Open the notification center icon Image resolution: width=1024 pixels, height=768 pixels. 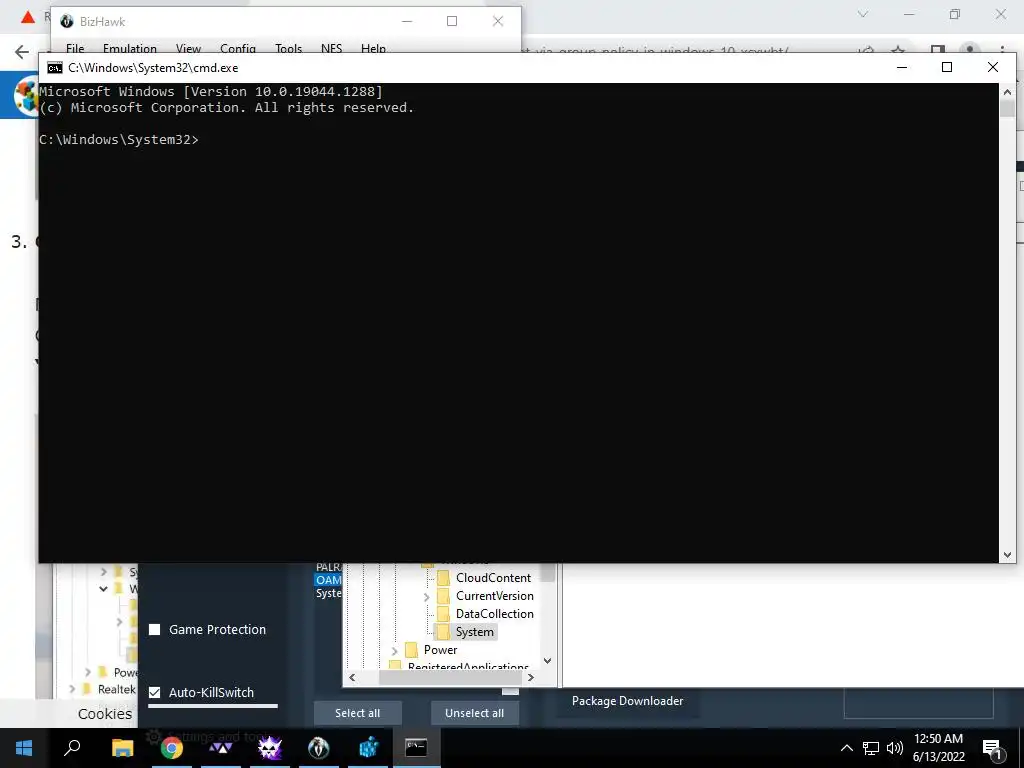pyautogui.click(x=992, y=750)
